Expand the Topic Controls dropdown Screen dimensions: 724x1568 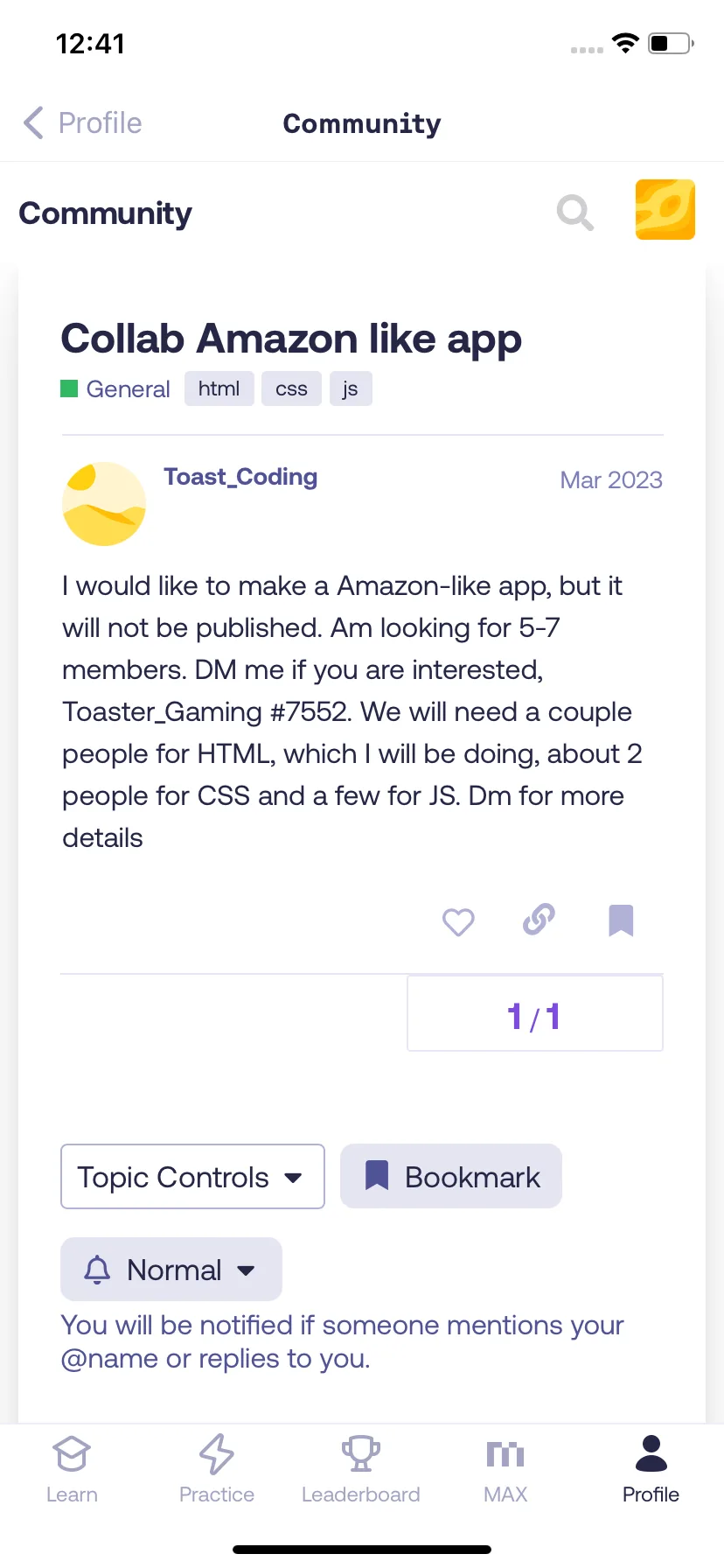[192, 1177]
